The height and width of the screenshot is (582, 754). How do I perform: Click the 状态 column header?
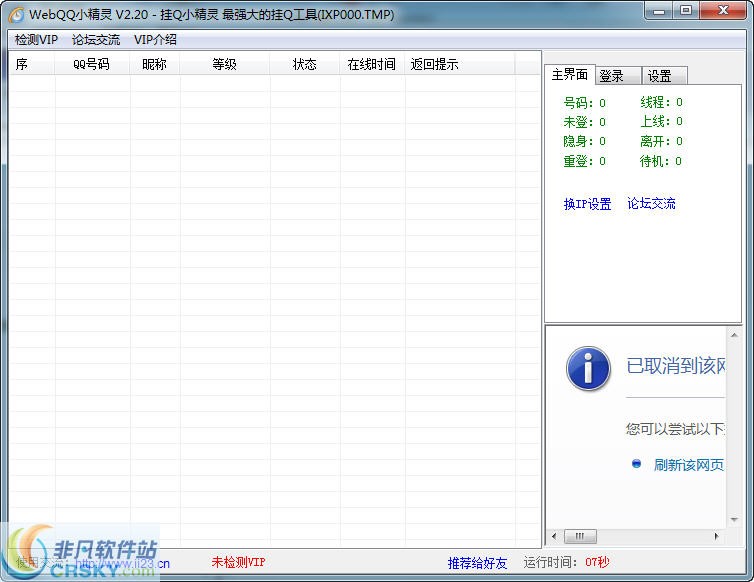click(305, 64)
